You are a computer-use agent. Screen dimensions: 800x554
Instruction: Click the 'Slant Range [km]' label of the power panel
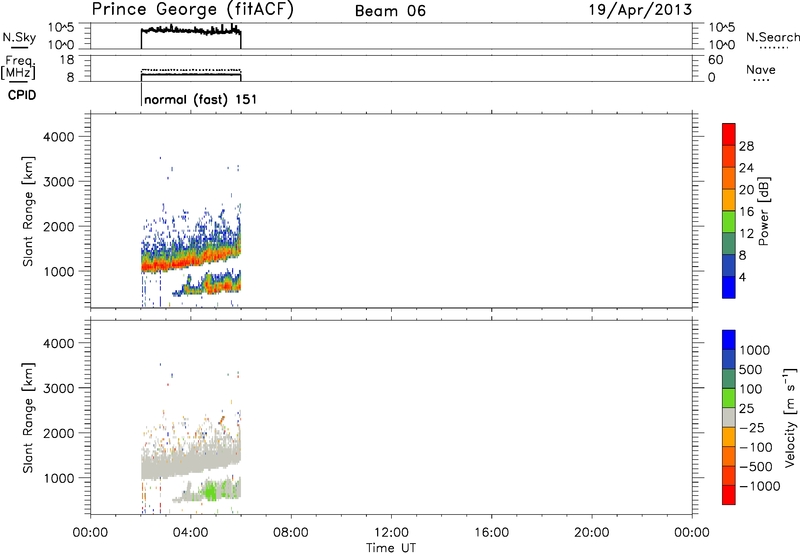pos(28,211)
